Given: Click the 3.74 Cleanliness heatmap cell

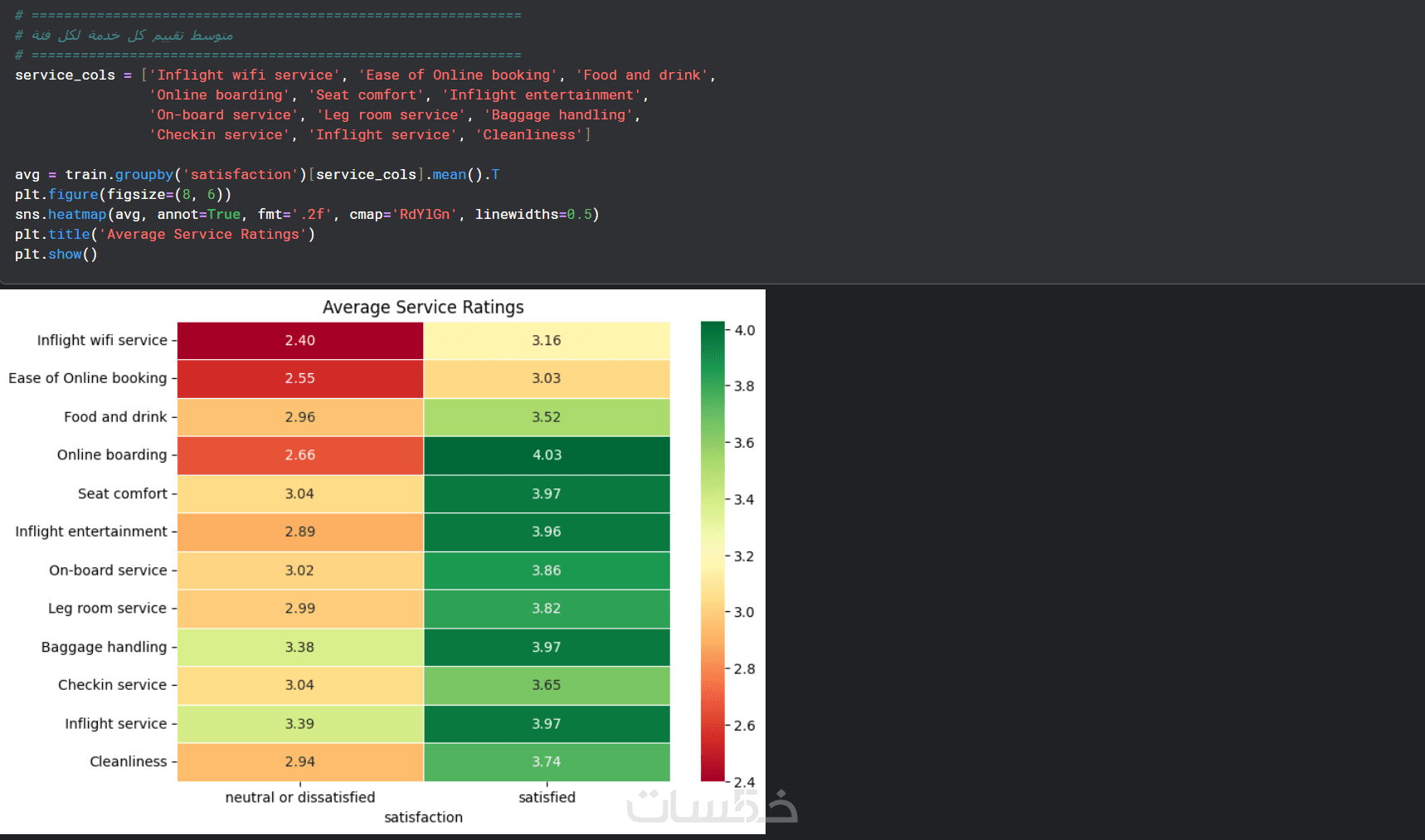Looking at the screenshot, I should (x=547, y=761).
